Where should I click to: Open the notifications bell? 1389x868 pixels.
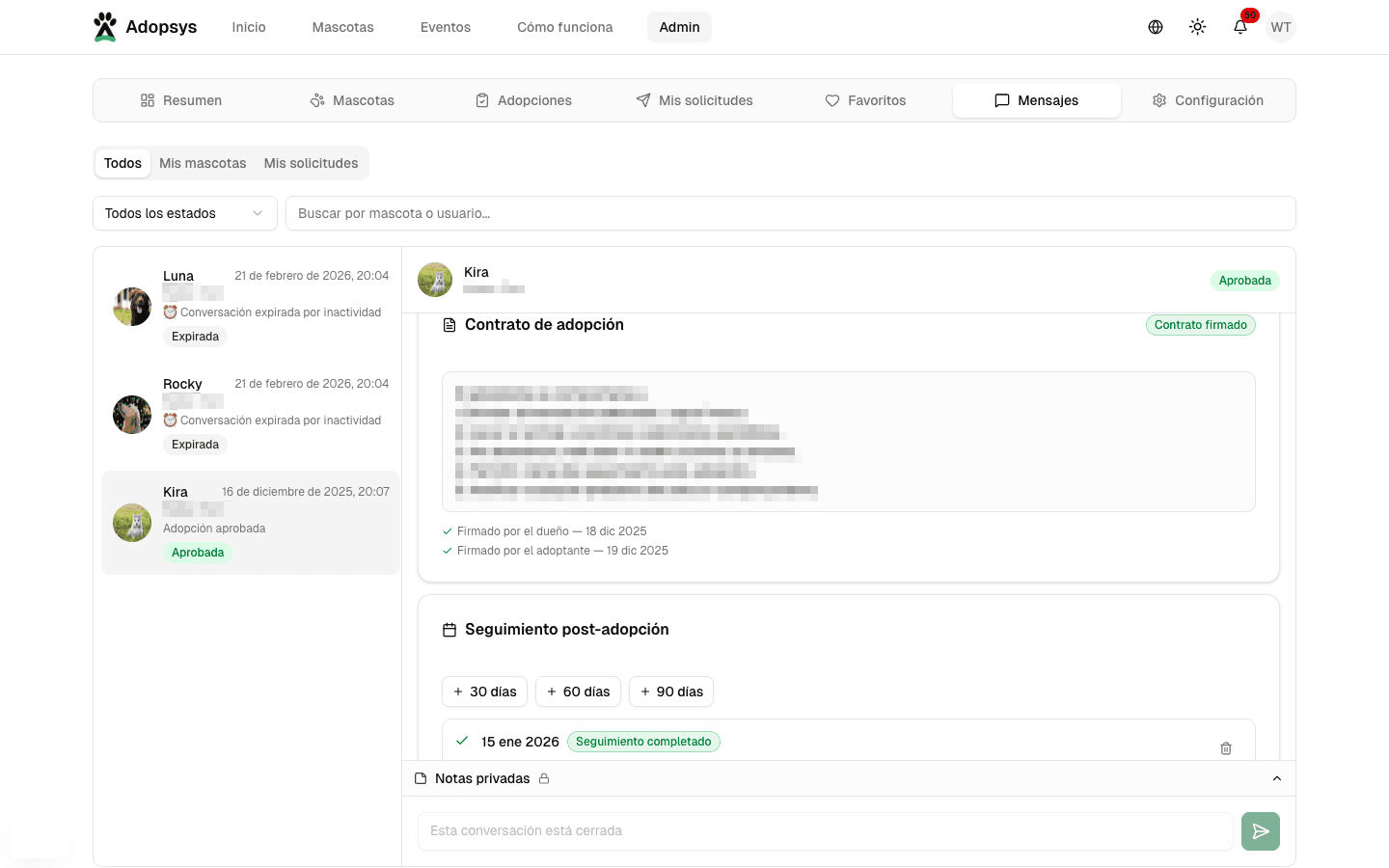1240,27
